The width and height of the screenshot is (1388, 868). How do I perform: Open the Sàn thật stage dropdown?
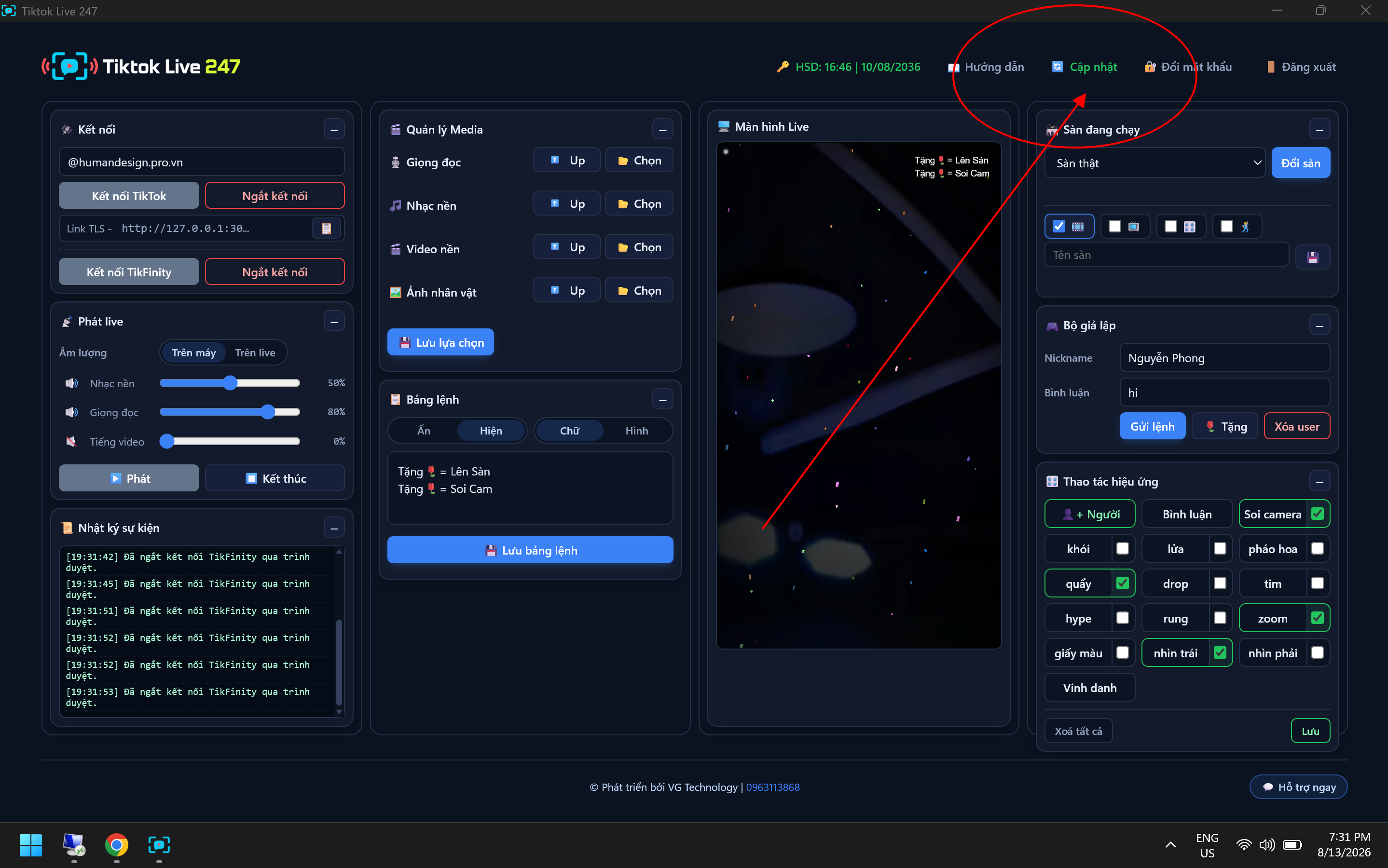point(1154,163)
